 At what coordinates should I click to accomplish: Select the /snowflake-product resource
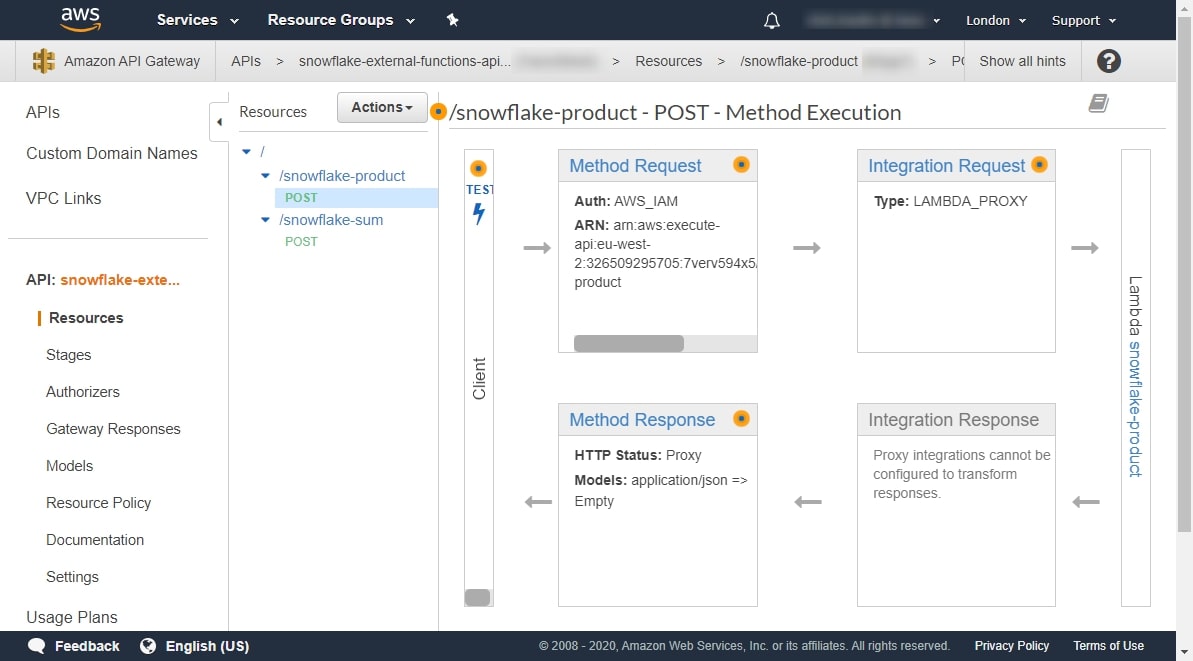click(x=342, y=176)
